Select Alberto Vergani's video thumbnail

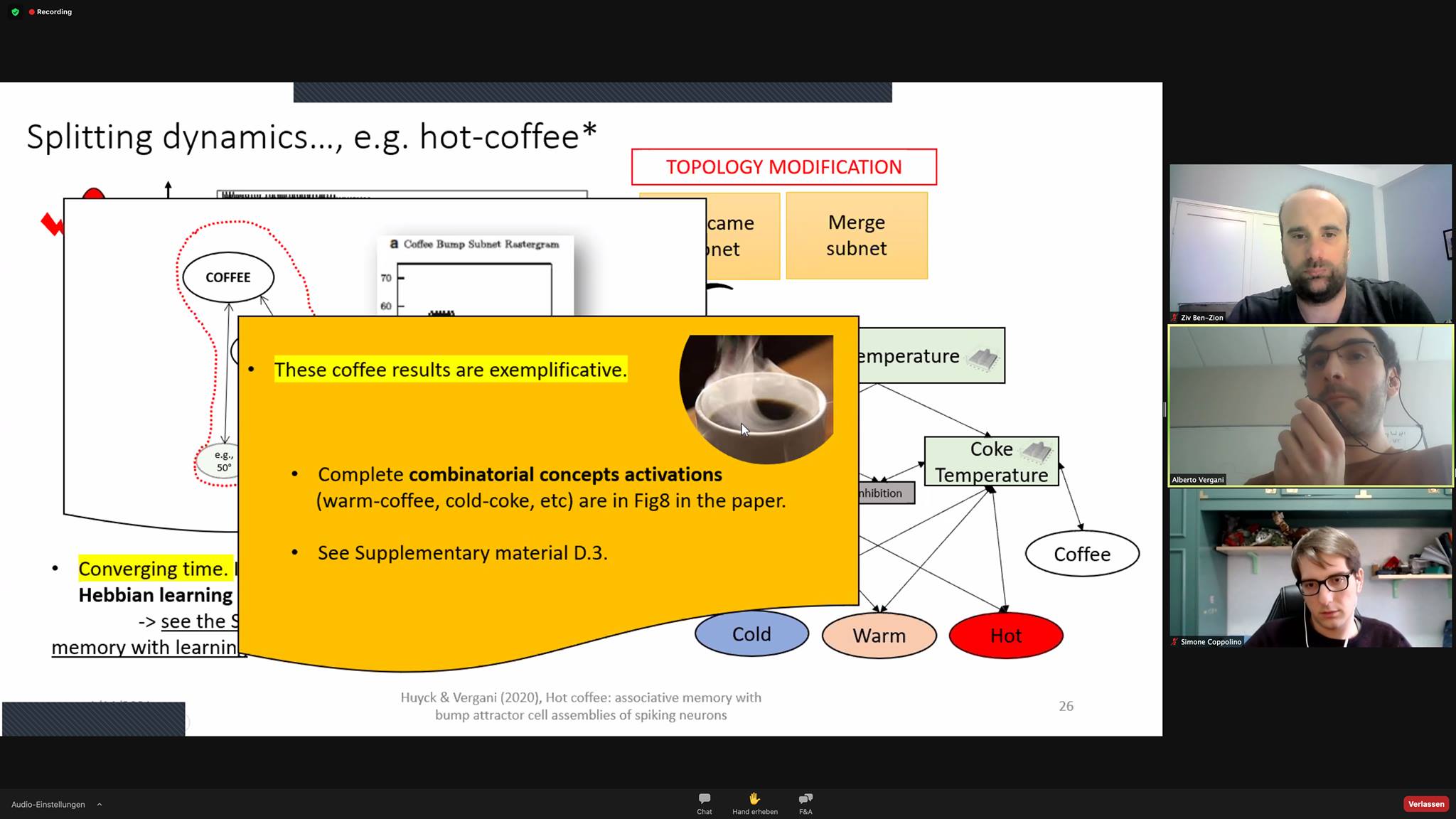(1311, 406)
